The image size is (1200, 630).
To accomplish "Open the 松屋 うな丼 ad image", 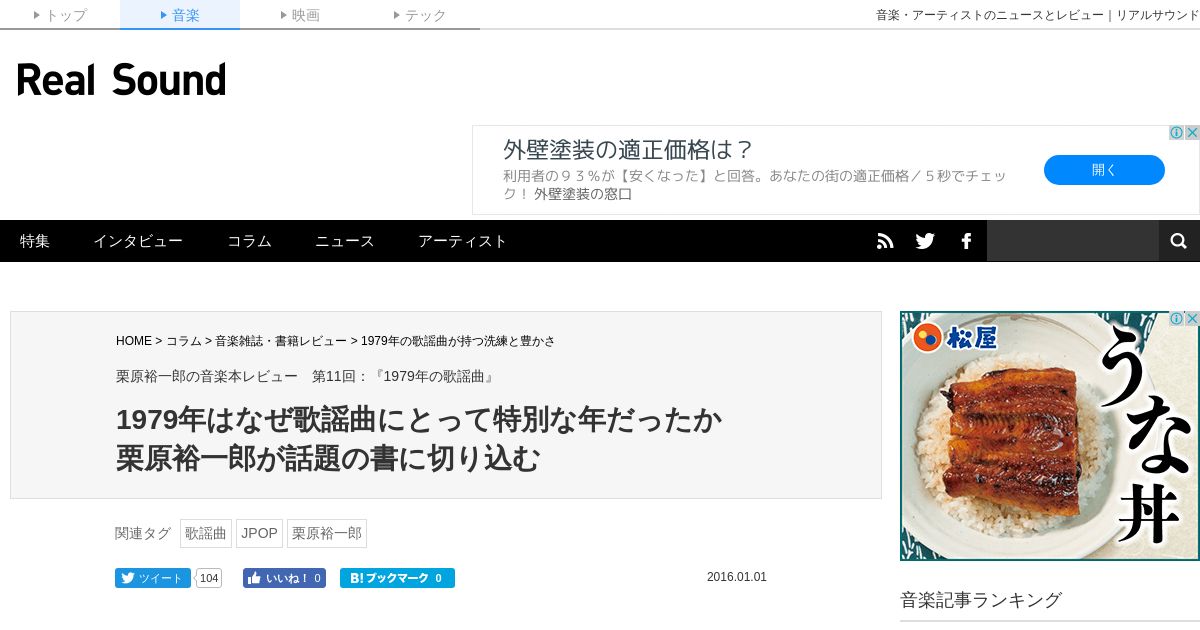I will pyautogui.click(x=1050, y=436).
